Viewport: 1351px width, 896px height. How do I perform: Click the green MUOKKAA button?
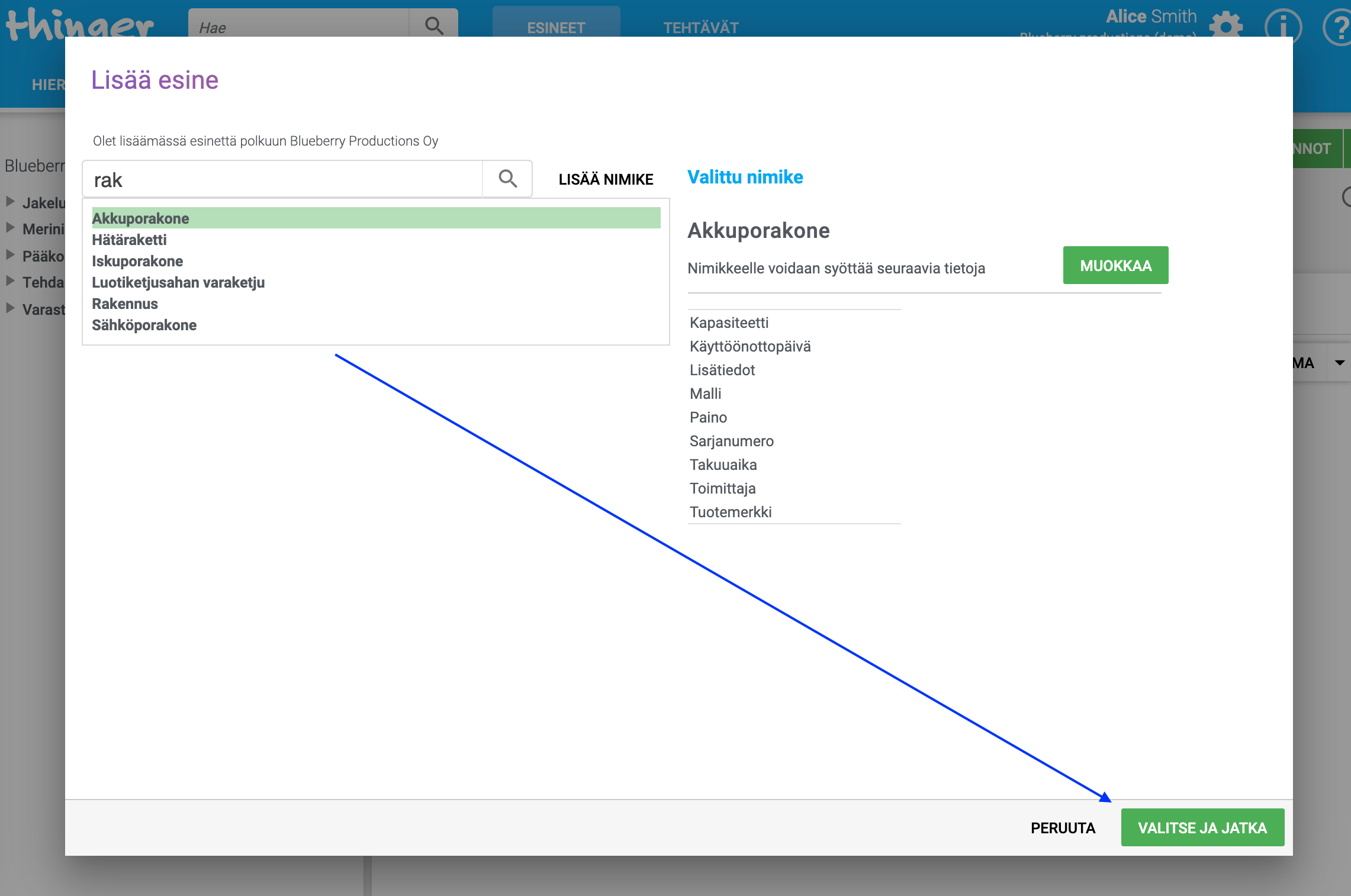coord(1115,266)
